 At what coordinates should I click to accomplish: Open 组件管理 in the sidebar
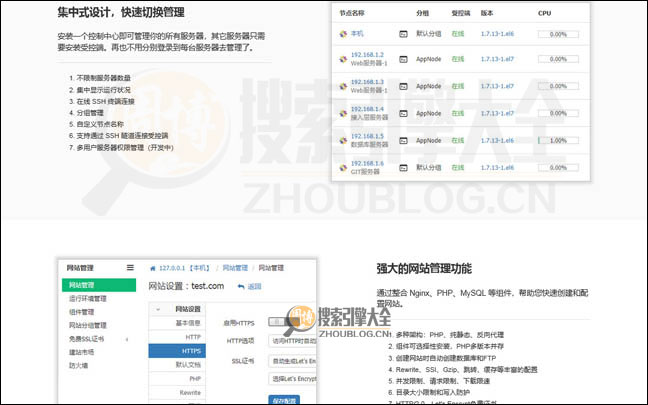pos(81,312)
